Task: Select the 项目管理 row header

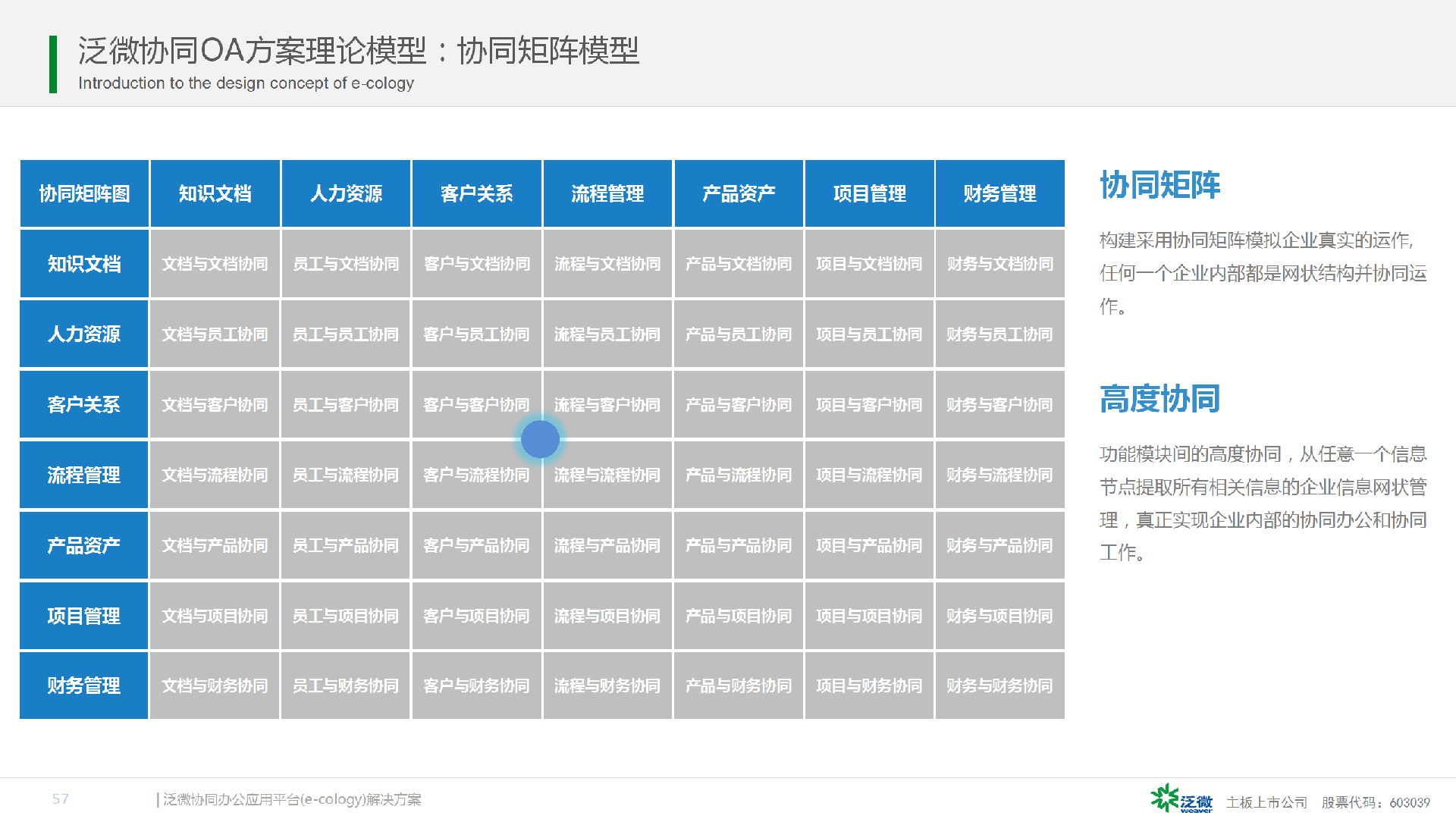Action: (x=84, y=616)
